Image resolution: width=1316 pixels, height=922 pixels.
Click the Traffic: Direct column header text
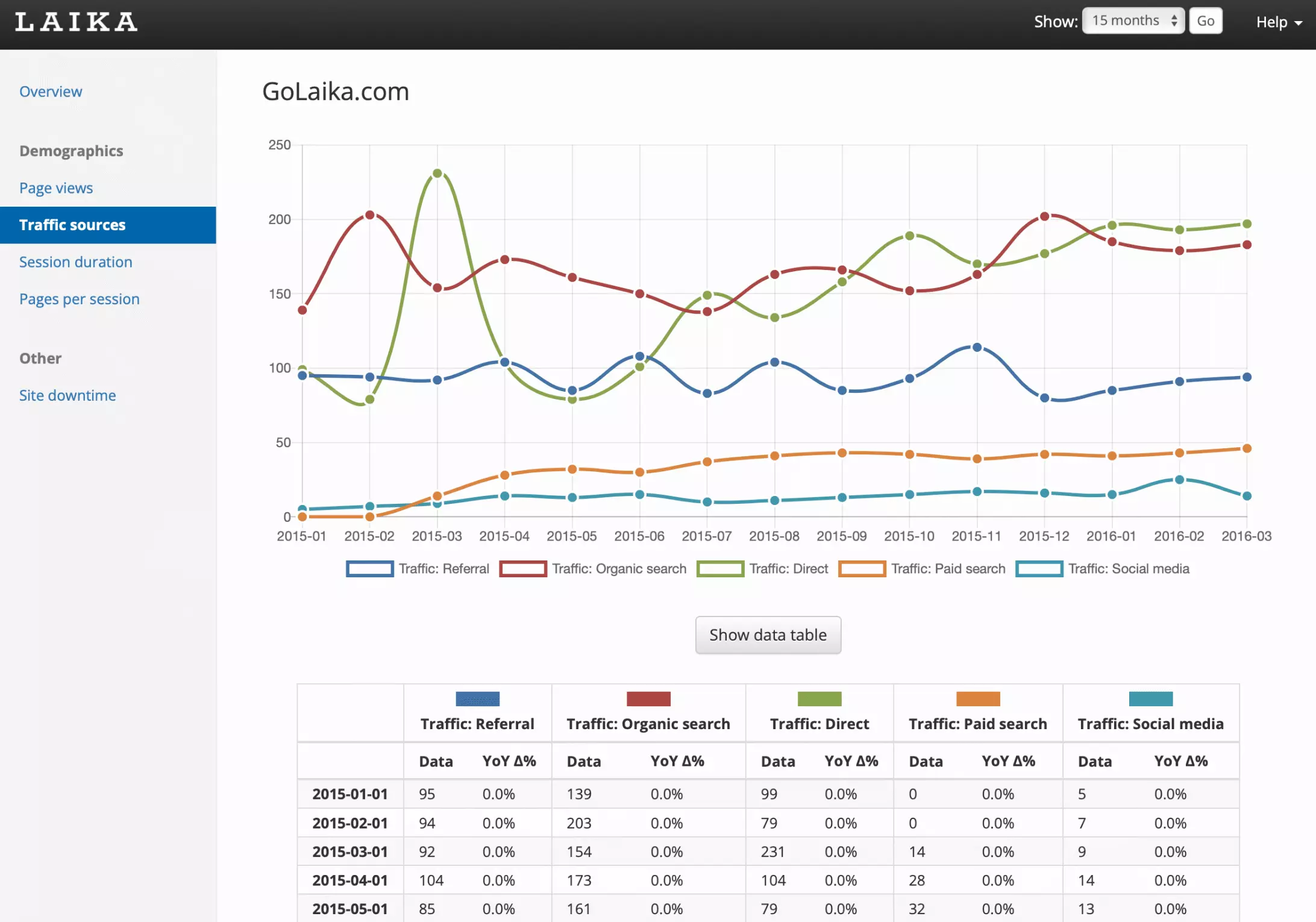(819, 724)
